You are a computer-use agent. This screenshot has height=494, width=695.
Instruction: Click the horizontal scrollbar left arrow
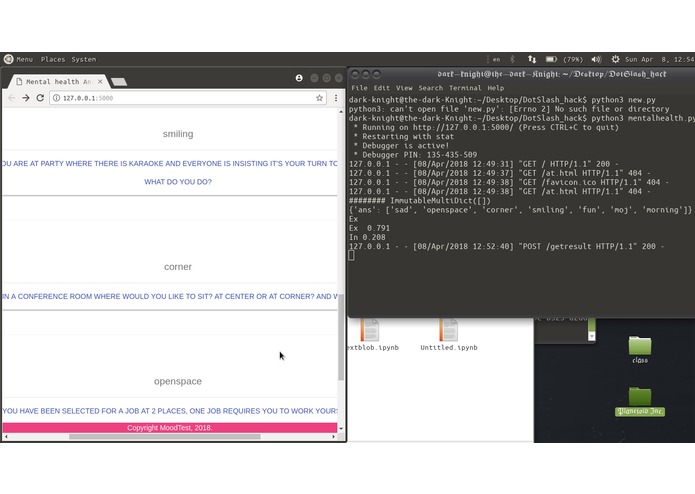6,437
